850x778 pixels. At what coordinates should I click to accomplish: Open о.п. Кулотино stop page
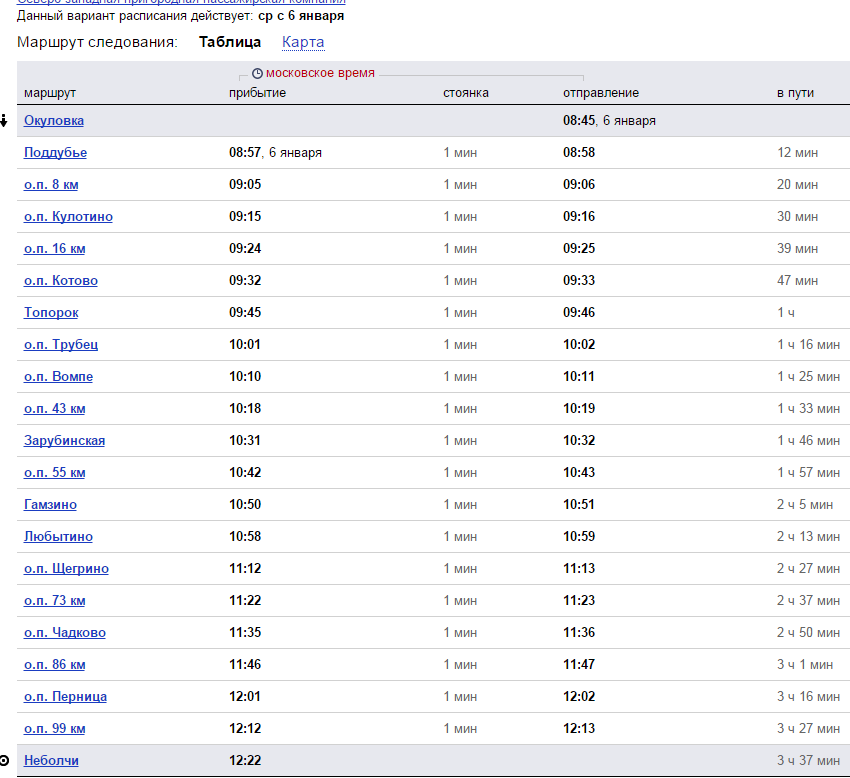point(68,217)
